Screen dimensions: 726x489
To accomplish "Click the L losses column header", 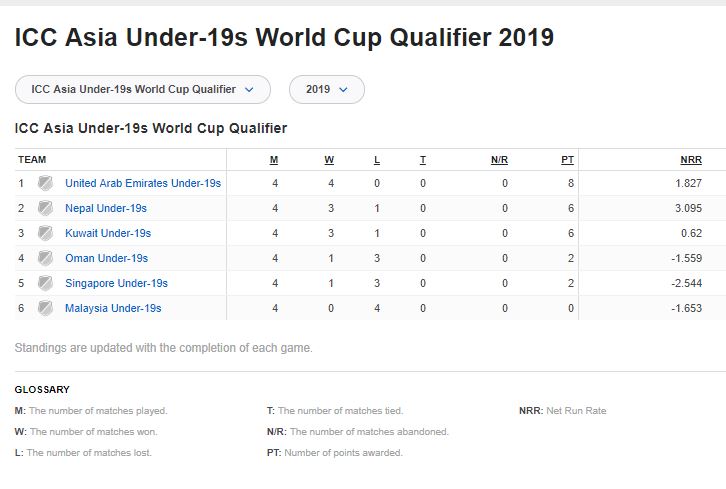I will point(377,160).
